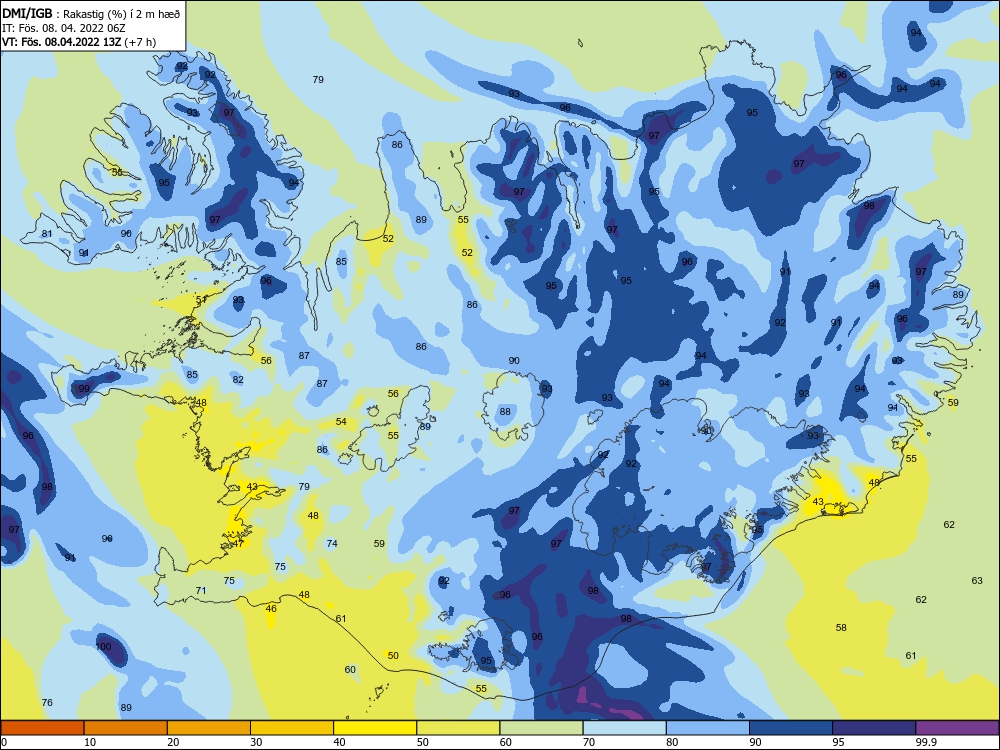Click the humidity value '76' on the map

47,703
